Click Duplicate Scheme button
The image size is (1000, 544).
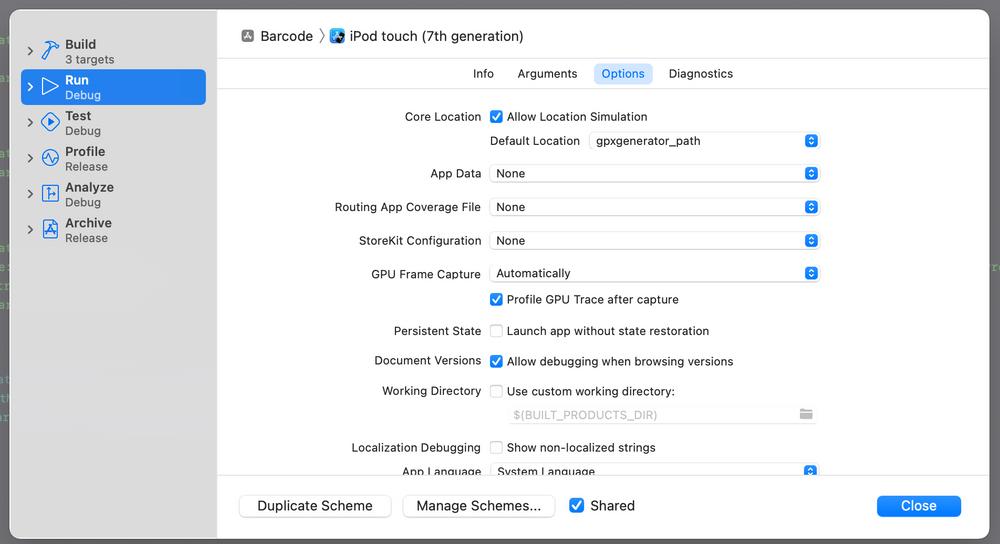coord(315,506)
